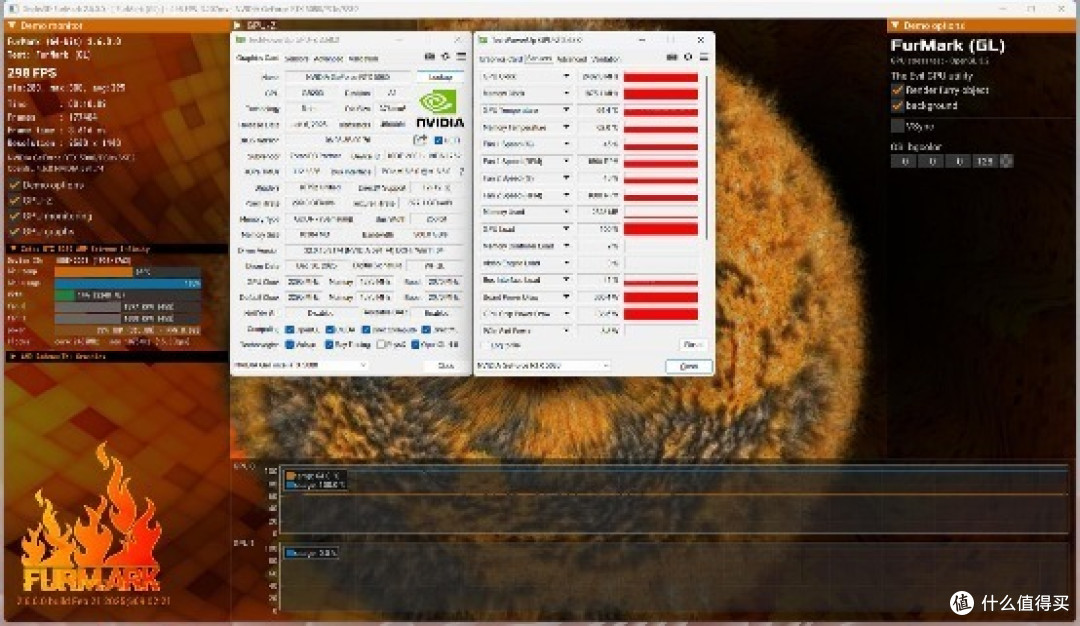Uncheck Demo options in FurMark Demo monitor
Viewport: 1080px width, 626px height.
tap(14, 185)
